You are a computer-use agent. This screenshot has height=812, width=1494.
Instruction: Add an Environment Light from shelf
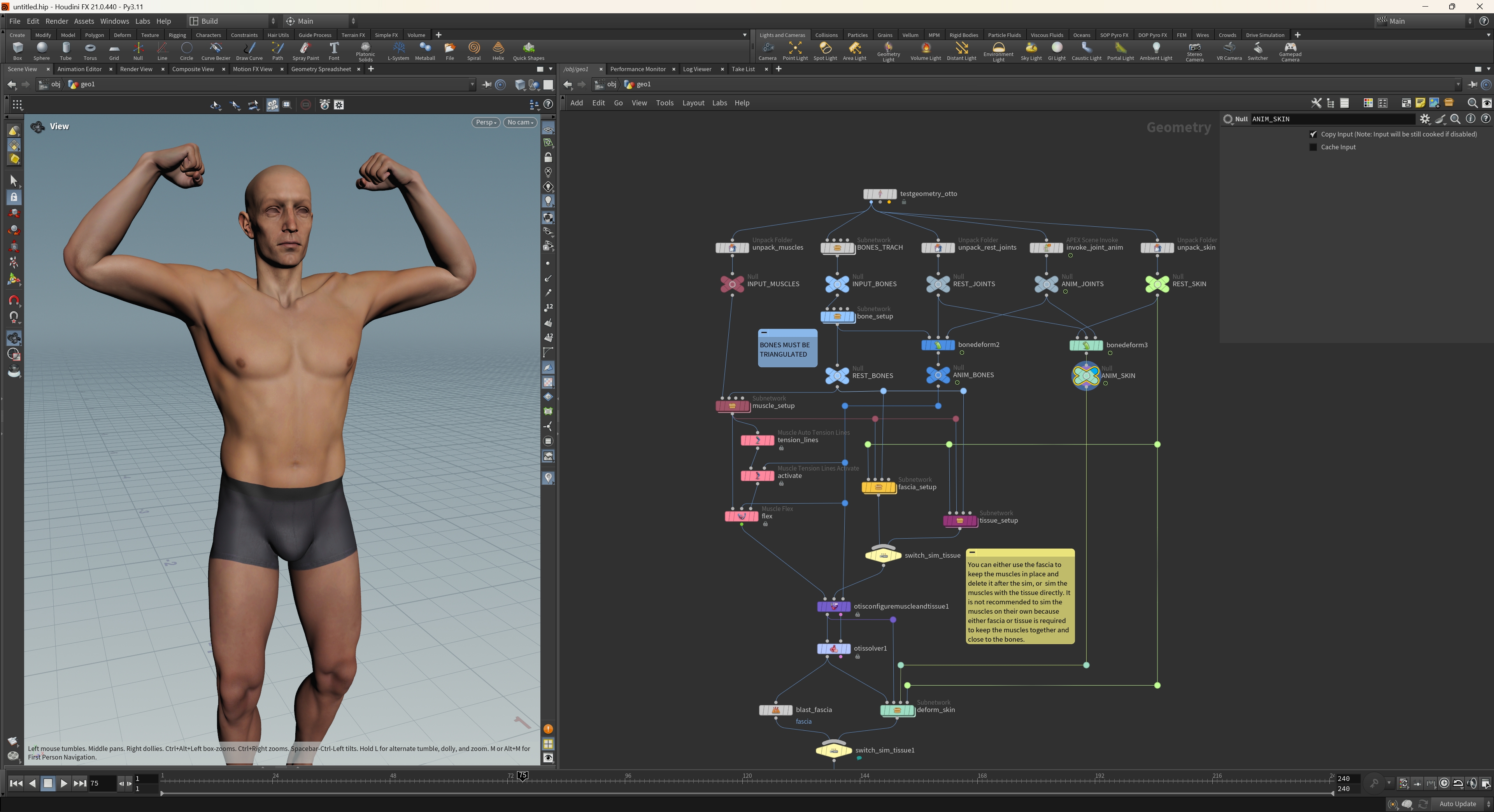(998, 50)
